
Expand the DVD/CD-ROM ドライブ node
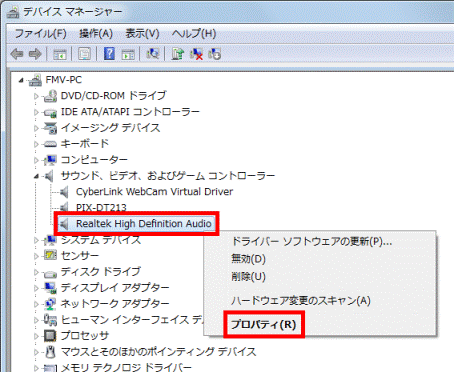click(x=36, y=96)
